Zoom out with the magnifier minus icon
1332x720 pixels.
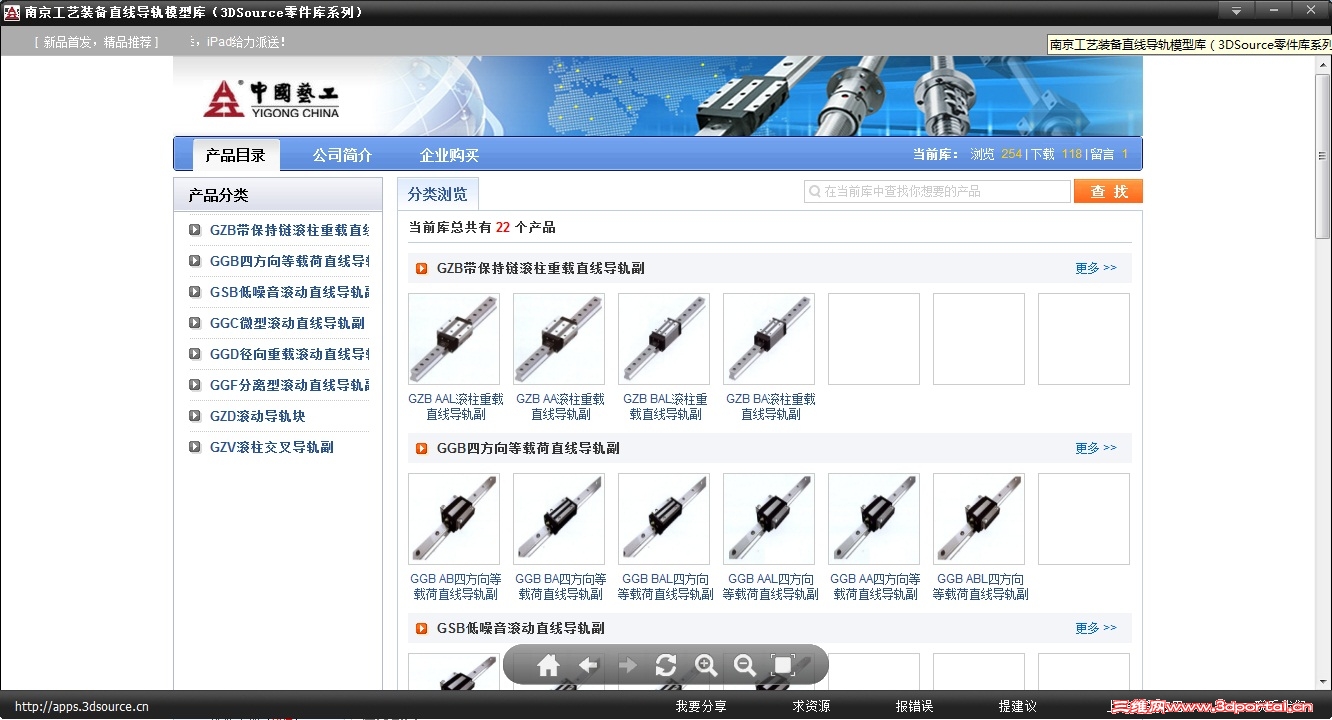[x=744, y=666]
